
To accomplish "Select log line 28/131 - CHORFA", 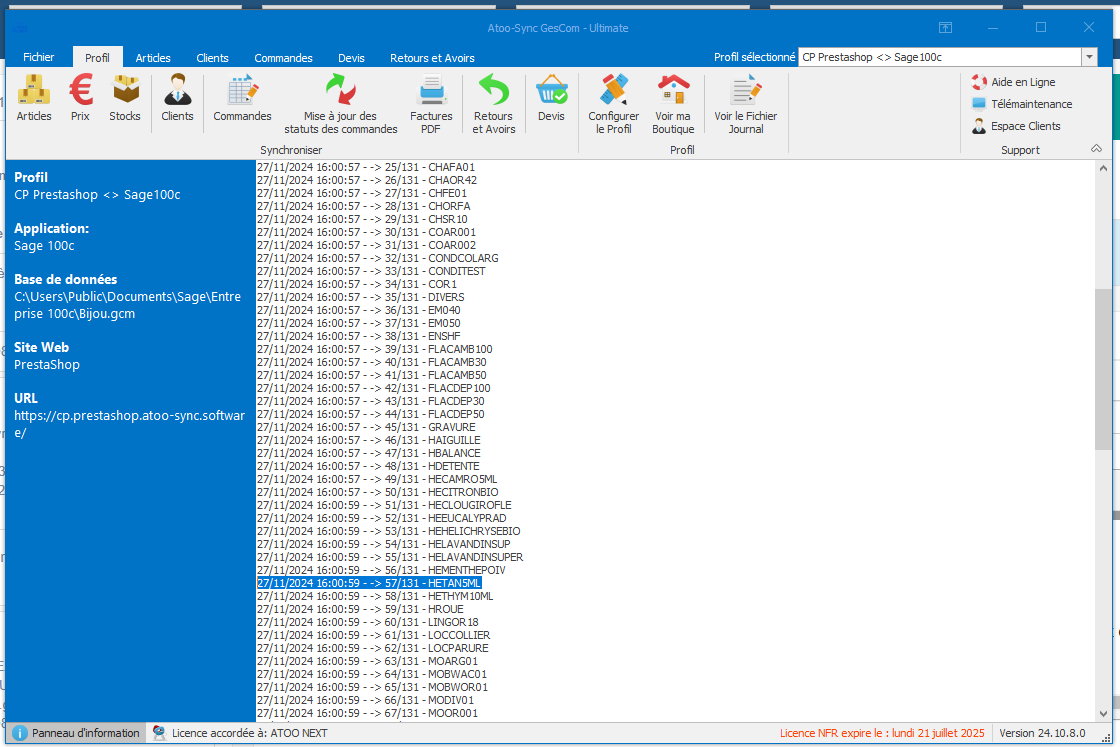I will [x=363, y=206].
